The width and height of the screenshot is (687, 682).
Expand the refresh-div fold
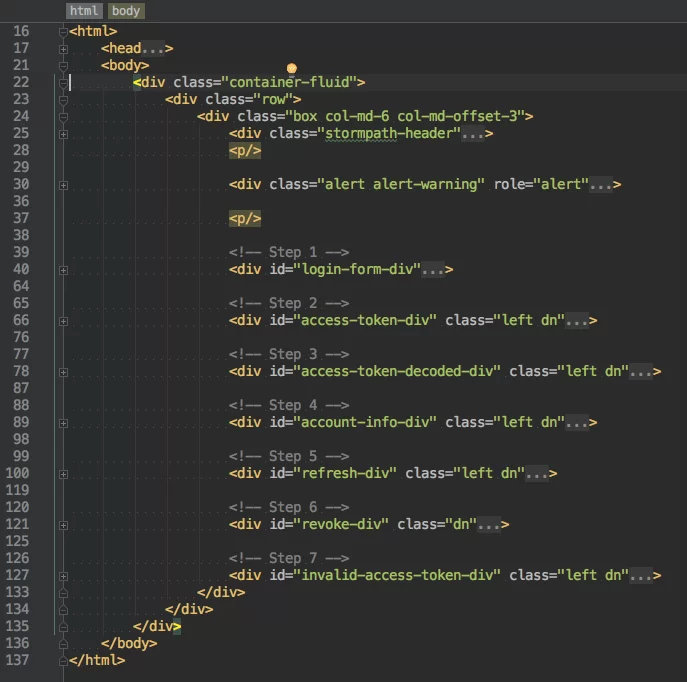tap(63, 474)
